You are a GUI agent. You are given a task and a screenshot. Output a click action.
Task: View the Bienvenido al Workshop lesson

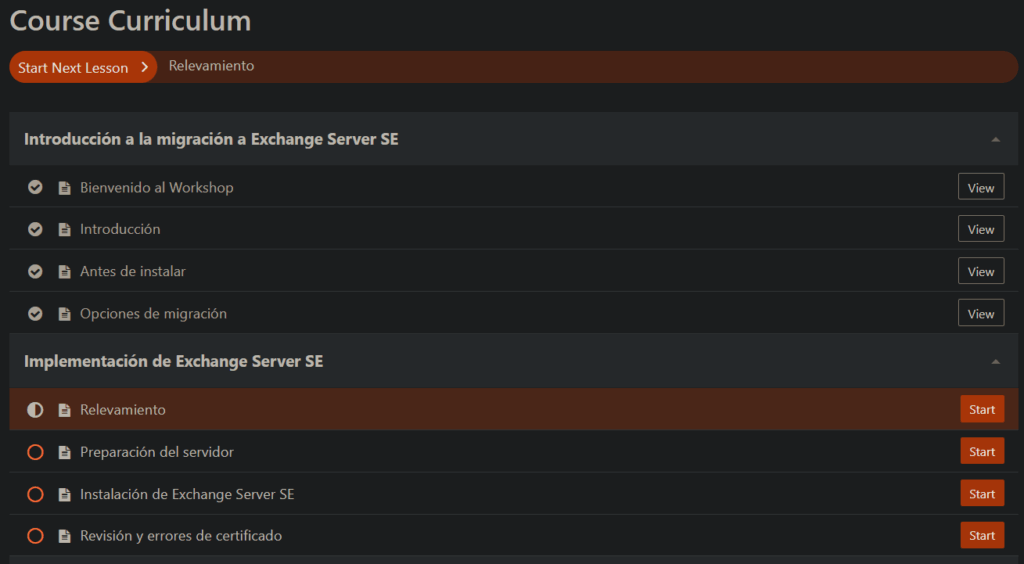981,187
